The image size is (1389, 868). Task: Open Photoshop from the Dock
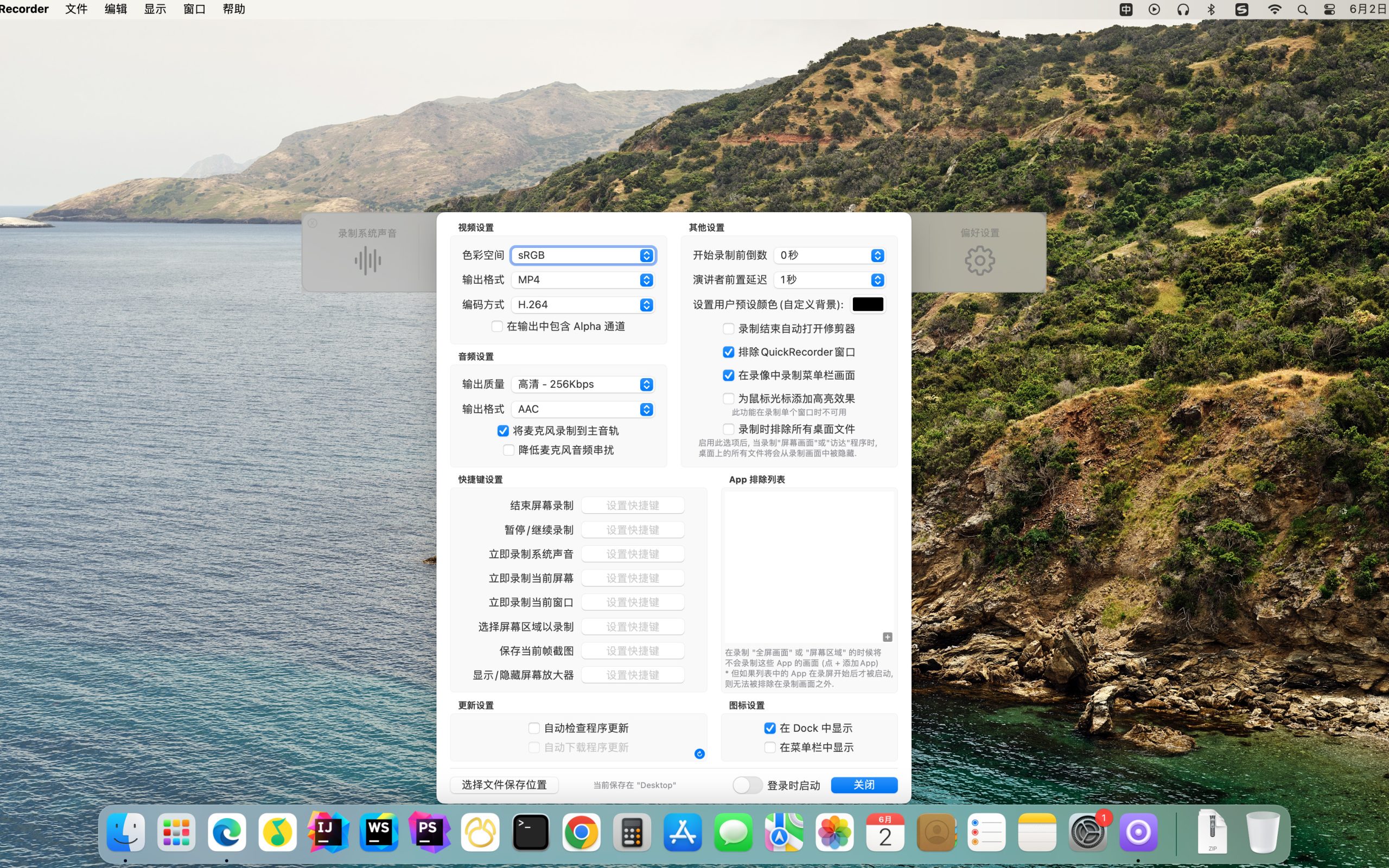[429, 831]
